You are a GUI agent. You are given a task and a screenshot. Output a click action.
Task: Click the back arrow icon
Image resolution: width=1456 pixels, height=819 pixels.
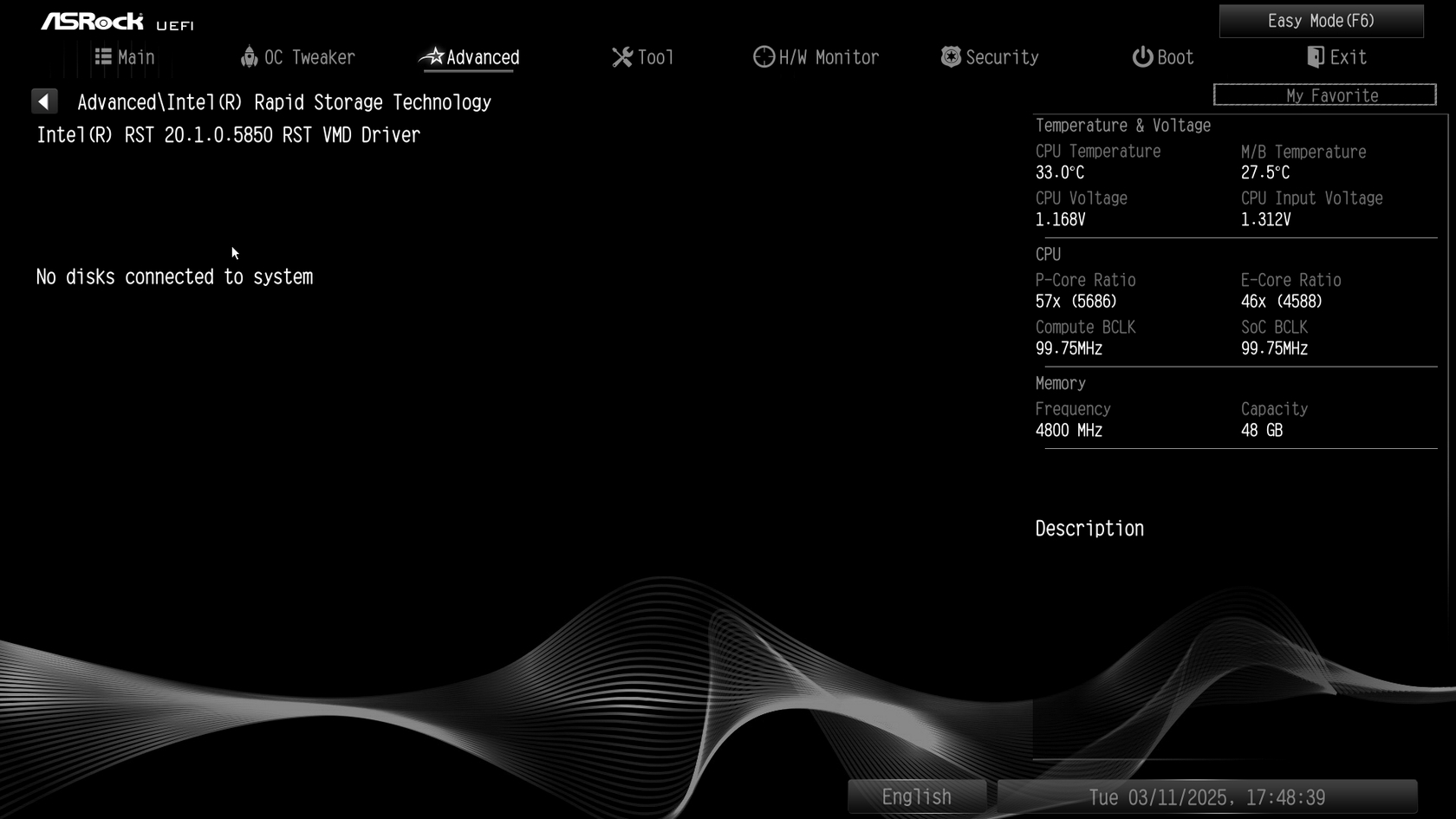(44, 101)
